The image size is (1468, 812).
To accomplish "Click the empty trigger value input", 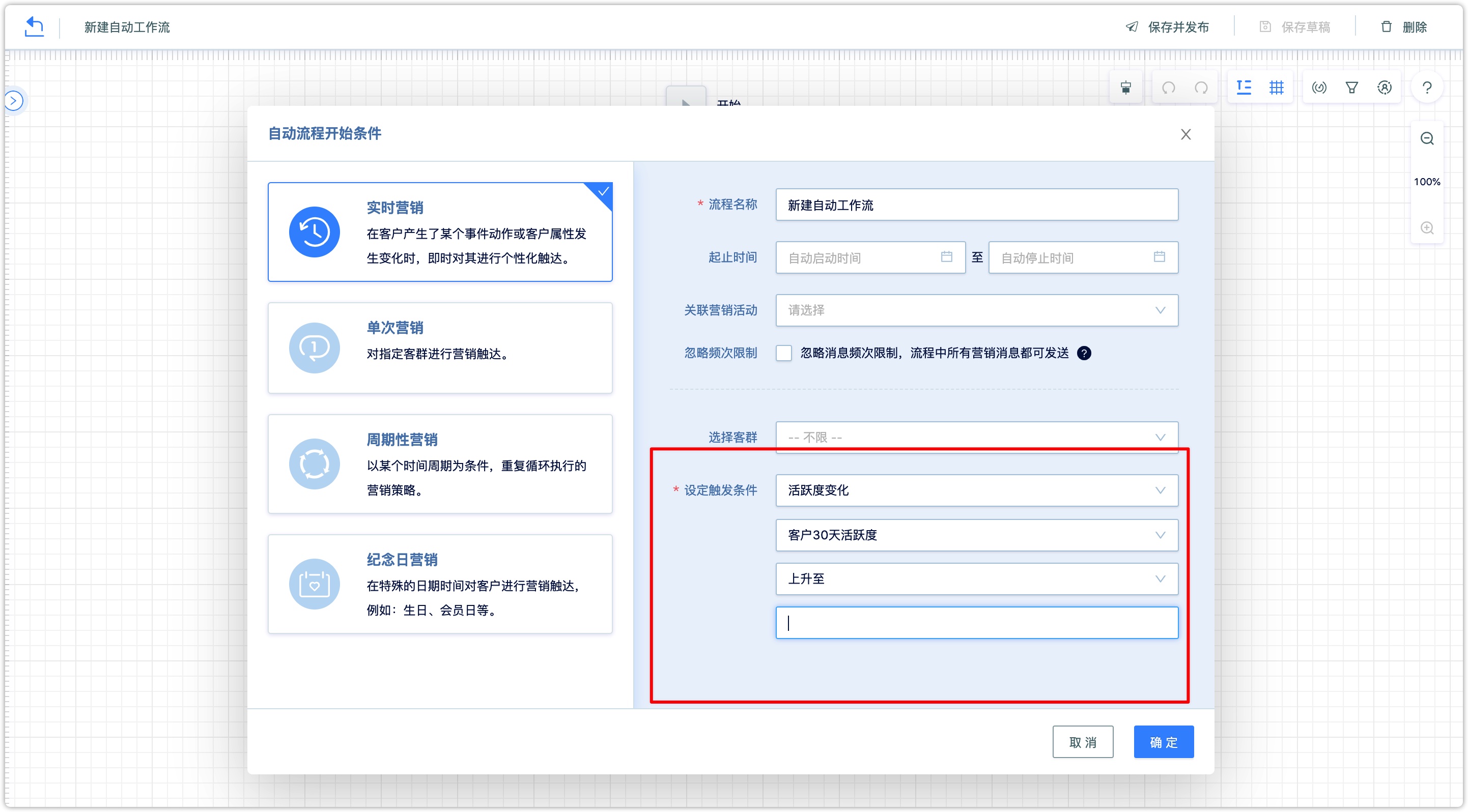I will [x=977, y=622].
